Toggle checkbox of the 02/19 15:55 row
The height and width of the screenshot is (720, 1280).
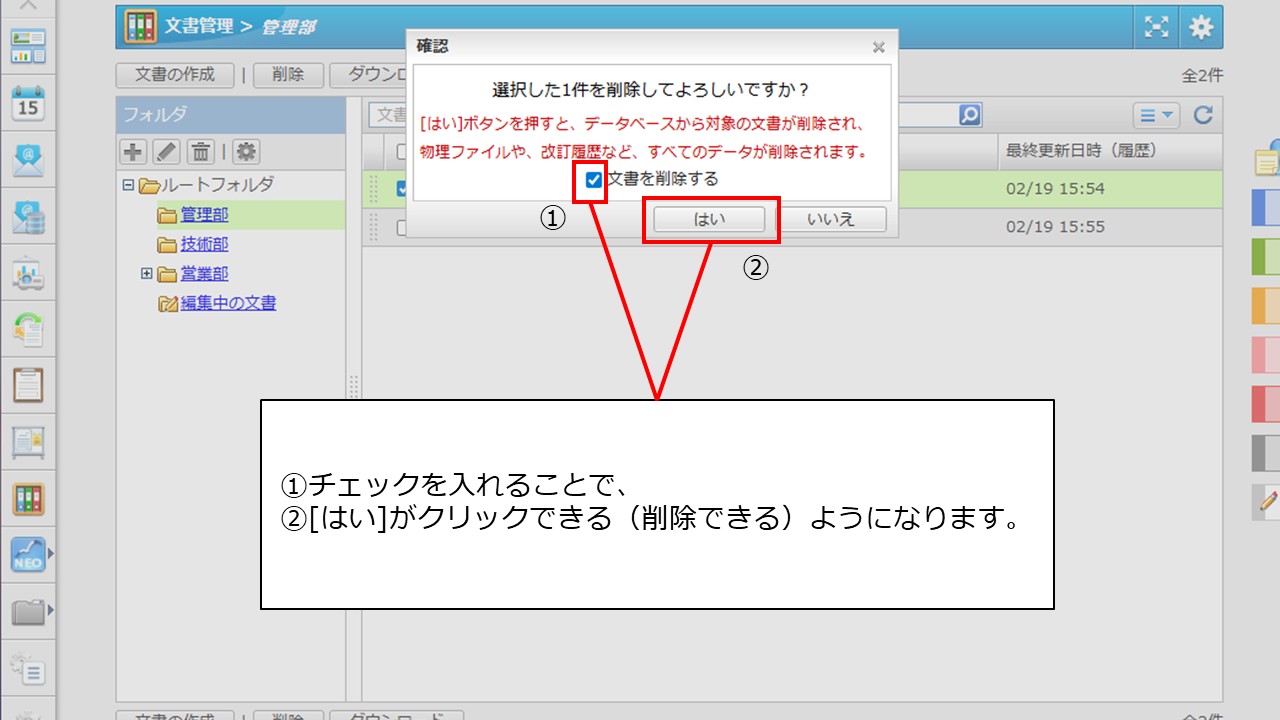click(402, 227)
